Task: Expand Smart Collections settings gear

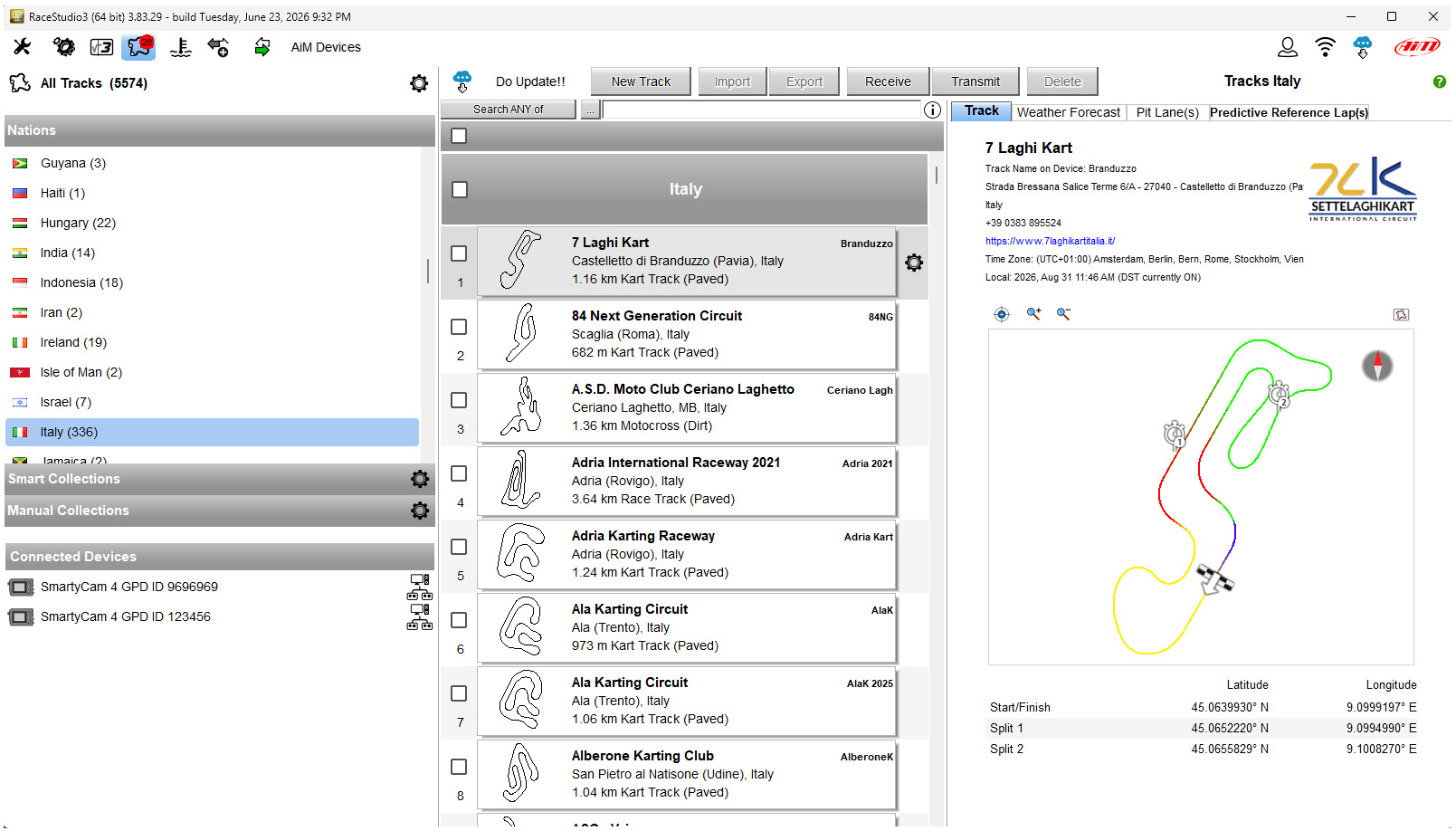Action: tap(420, 479)
